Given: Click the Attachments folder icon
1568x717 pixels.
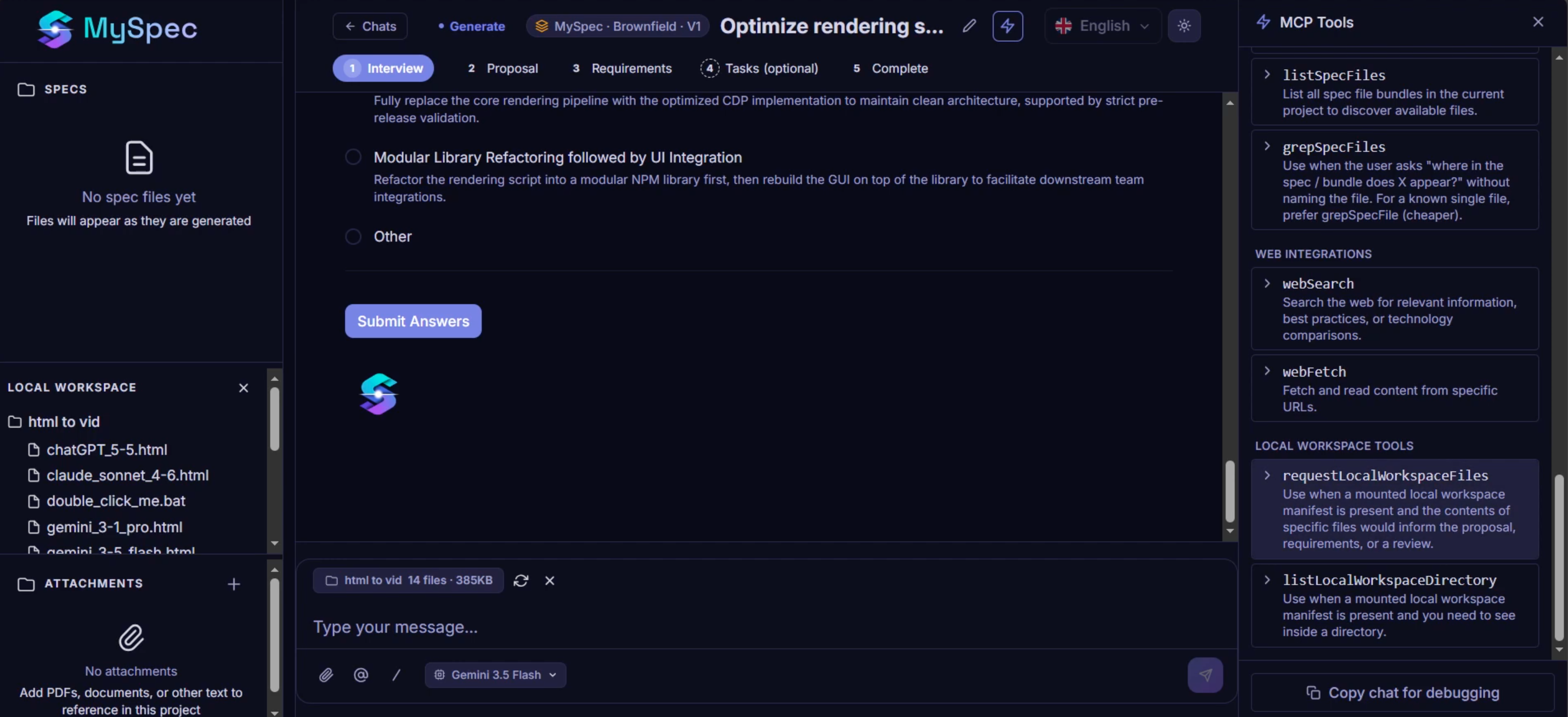Looking at the screenshot, I should coord(26,584).
